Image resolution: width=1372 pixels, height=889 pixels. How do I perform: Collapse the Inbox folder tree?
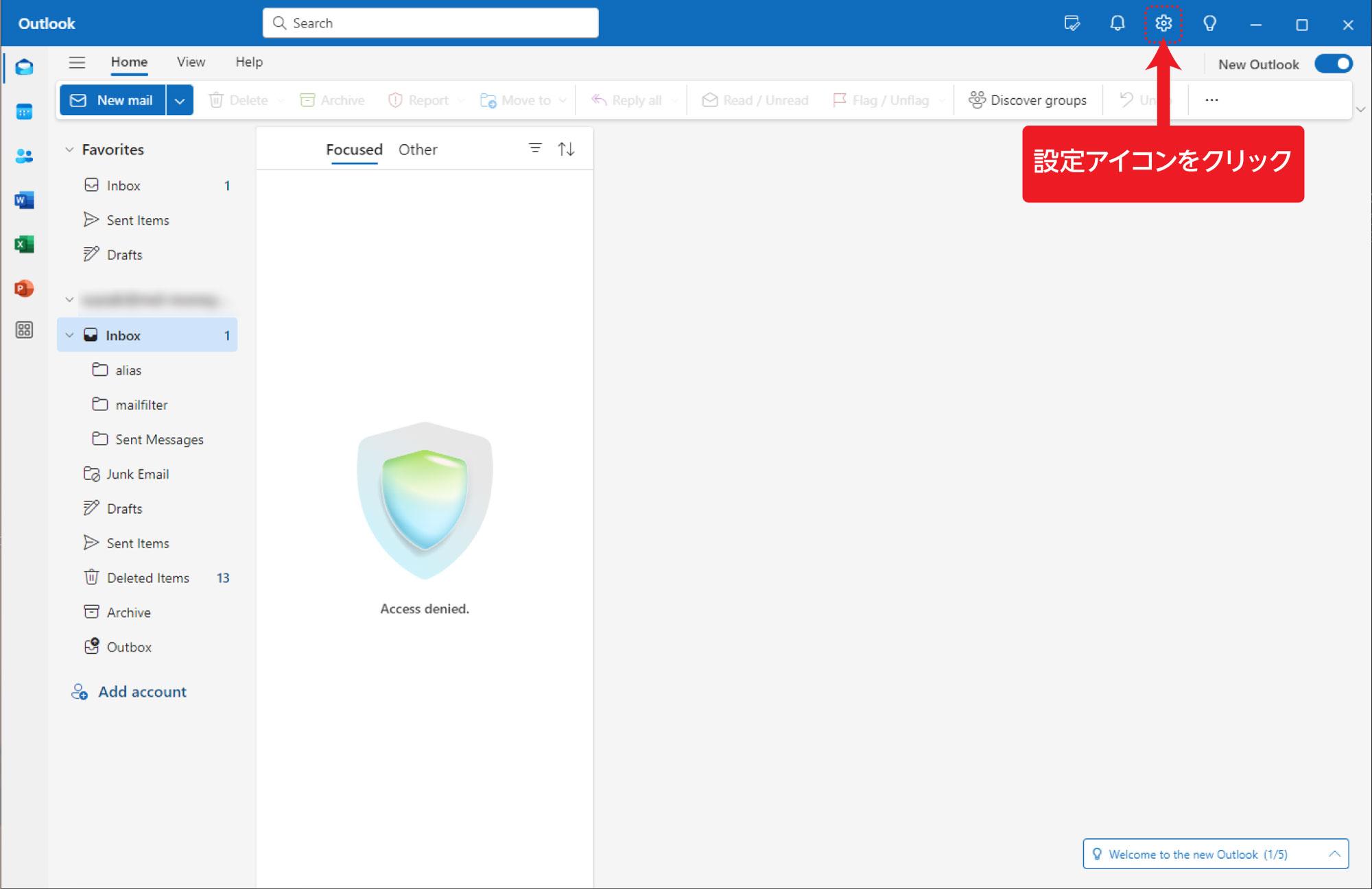click(69, 335)
